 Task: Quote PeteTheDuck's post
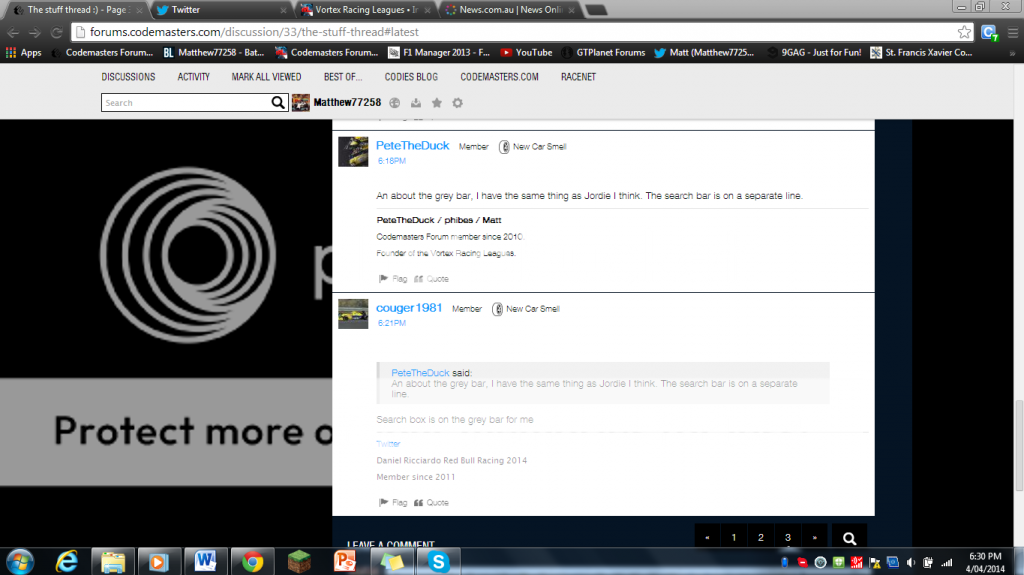click(x=431, y=279)
